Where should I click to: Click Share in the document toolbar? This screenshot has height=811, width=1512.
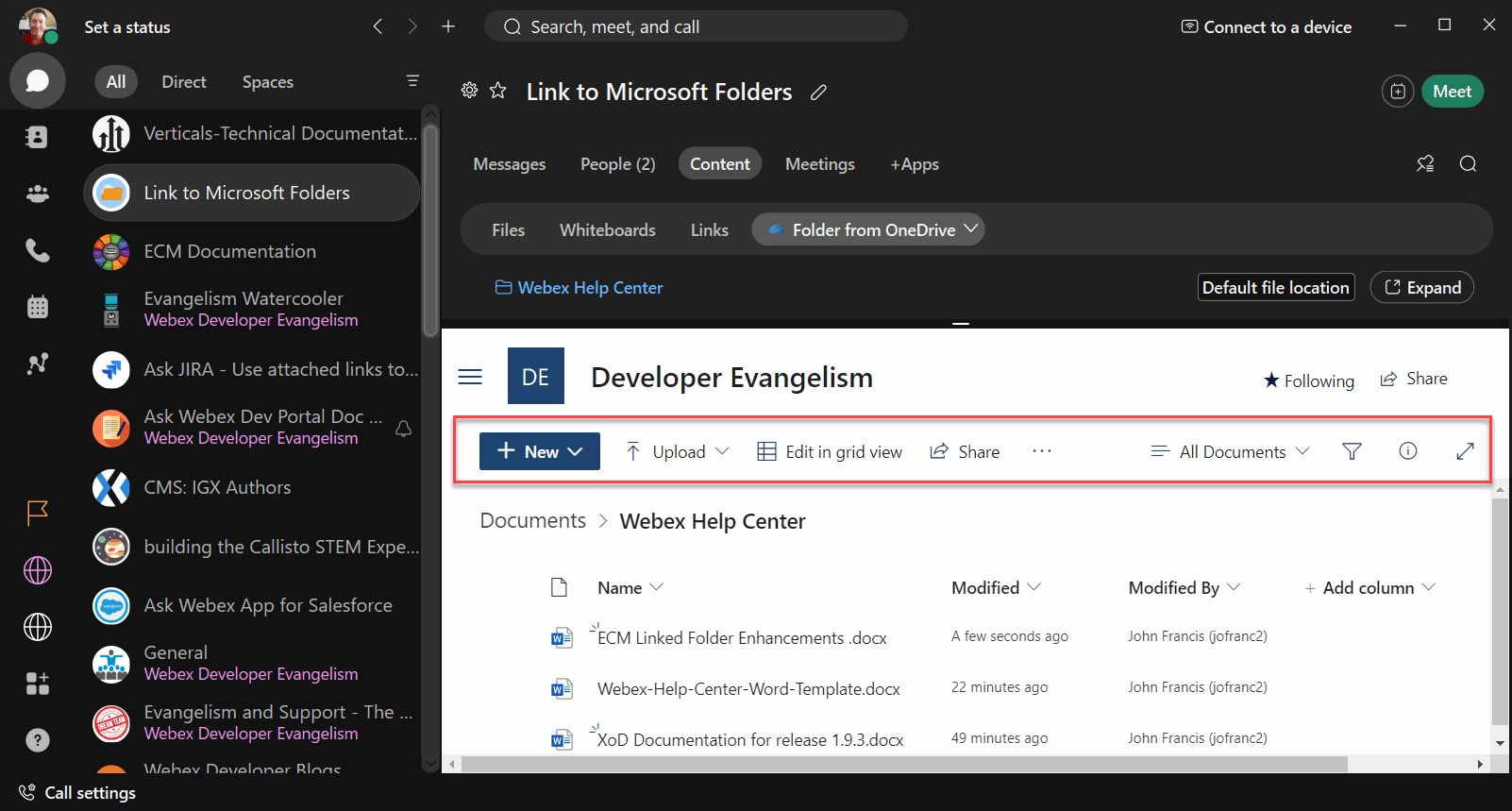(x=965, y=451)
